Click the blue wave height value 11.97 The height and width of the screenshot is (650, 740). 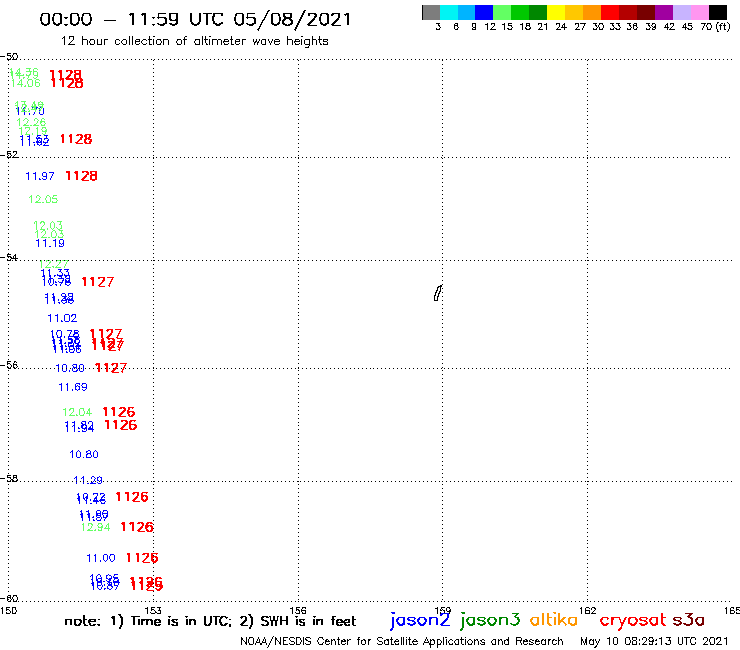click(40, 176)
